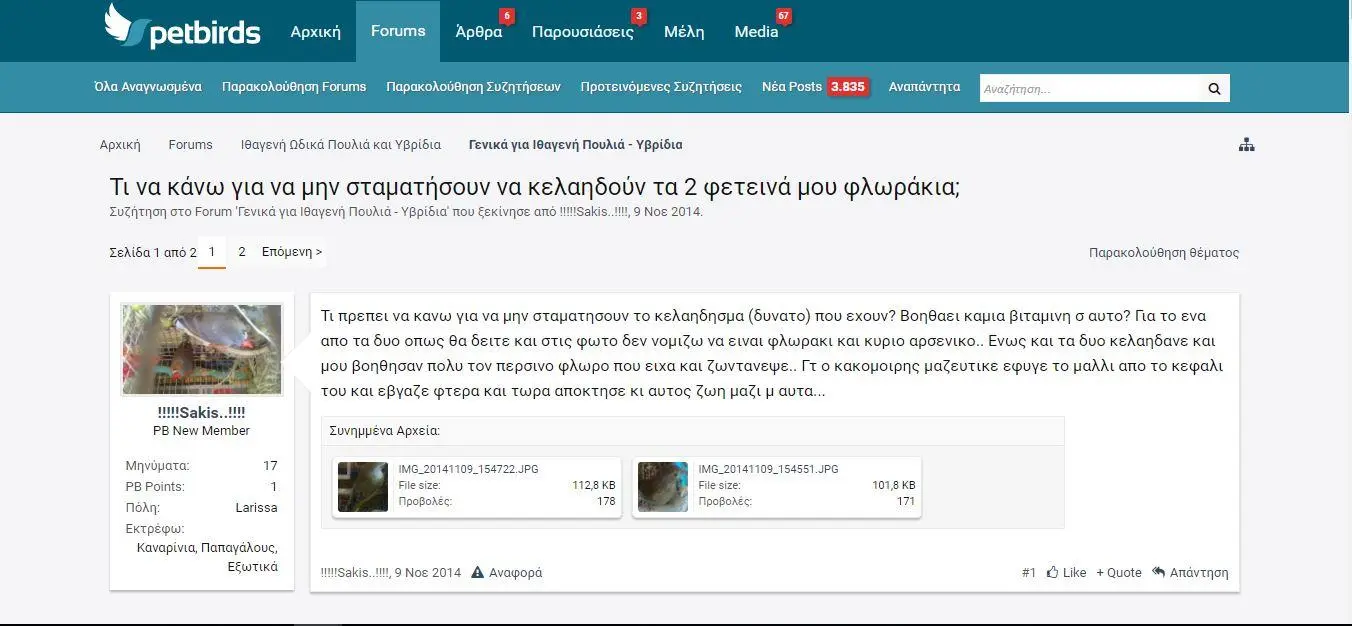
Task: Go to Forums in breadcrumb
Action: tap(190, 145)
